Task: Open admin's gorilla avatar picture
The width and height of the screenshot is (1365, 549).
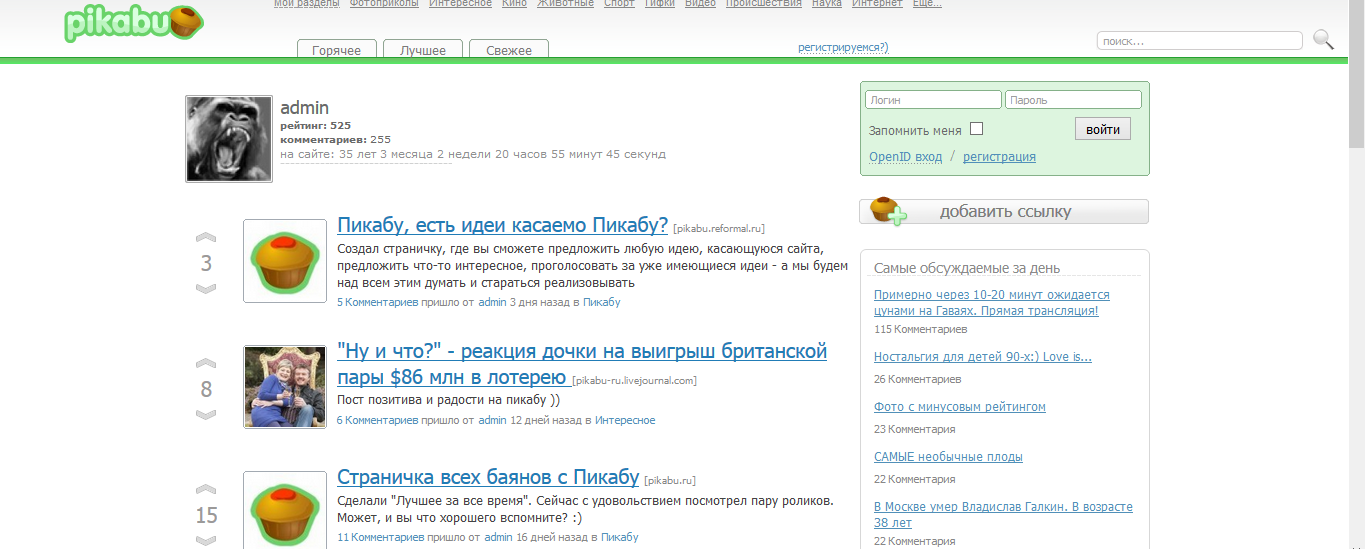Action: point(229,139)
